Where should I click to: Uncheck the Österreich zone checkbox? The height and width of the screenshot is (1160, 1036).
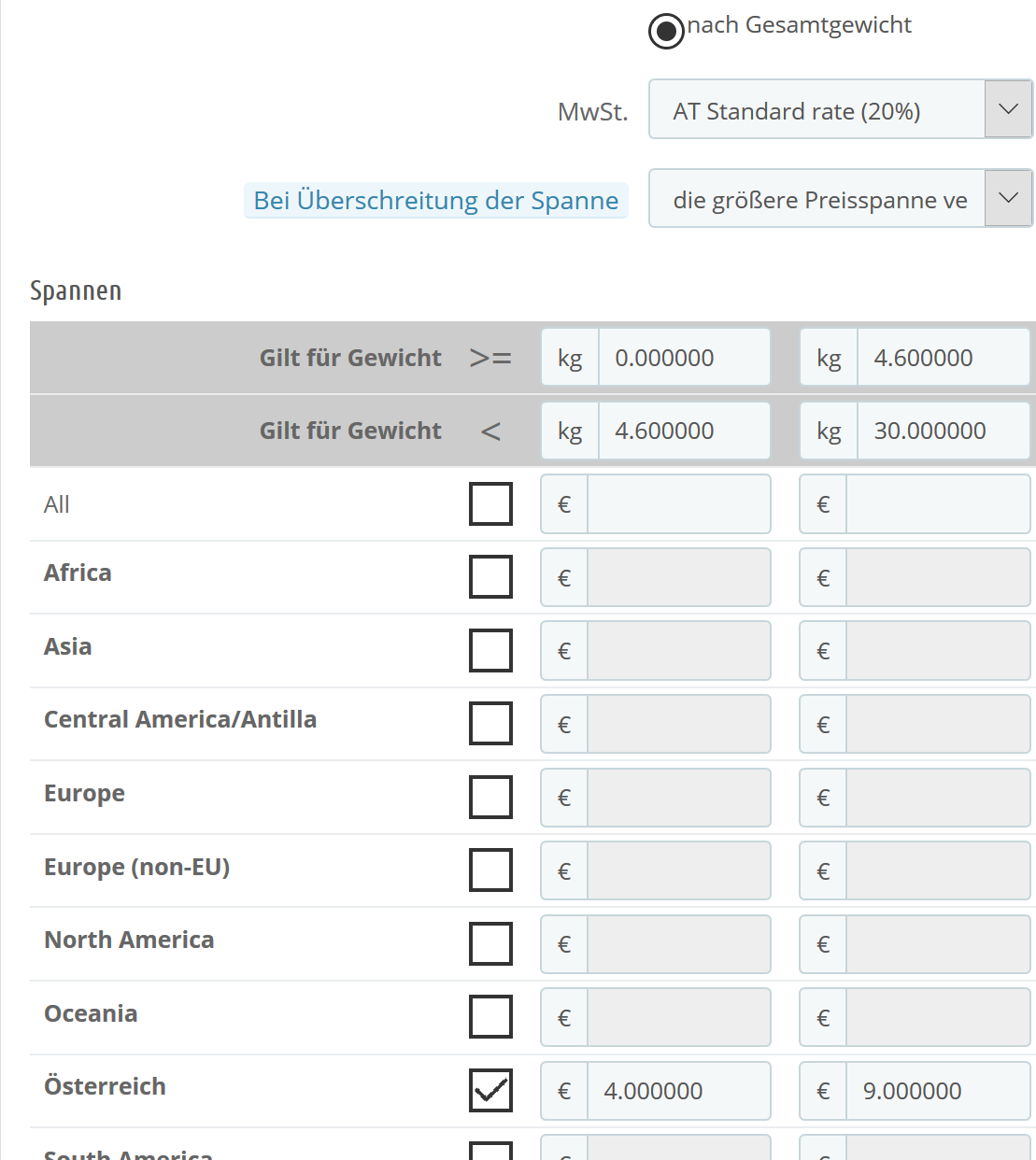(x=490, y=1090)
